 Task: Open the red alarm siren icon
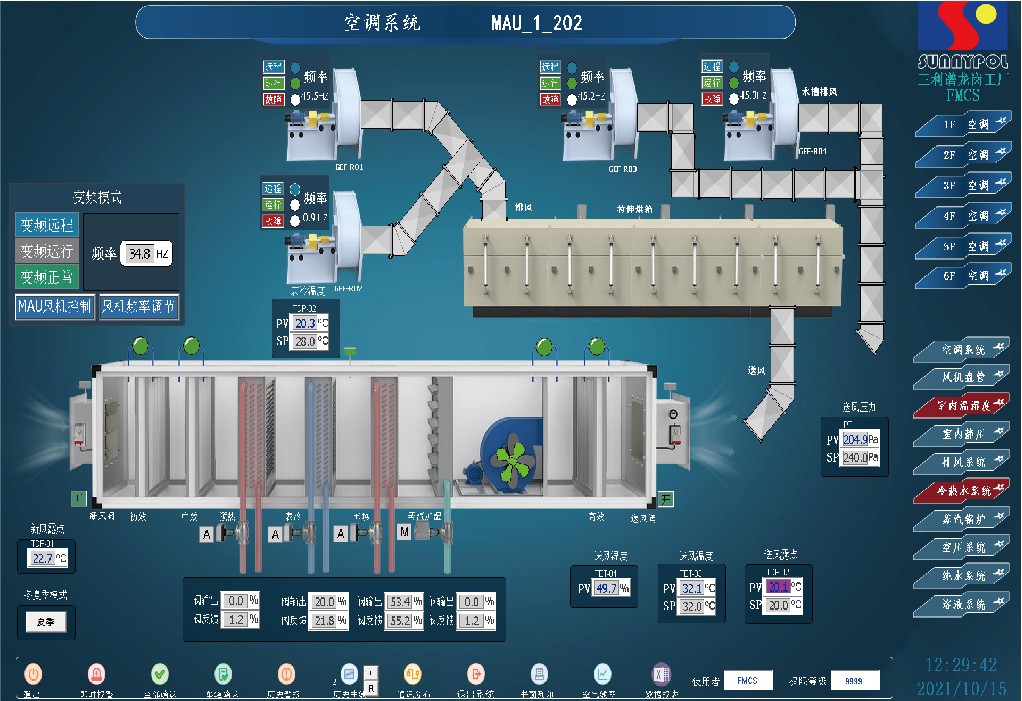point(96,673)
